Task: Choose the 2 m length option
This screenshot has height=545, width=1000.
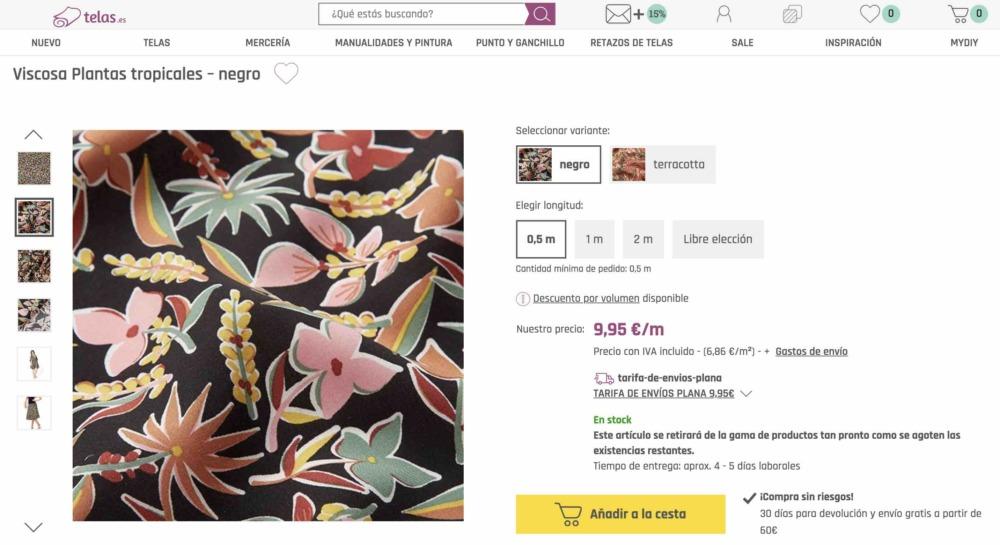Action: tap(643, 239)
